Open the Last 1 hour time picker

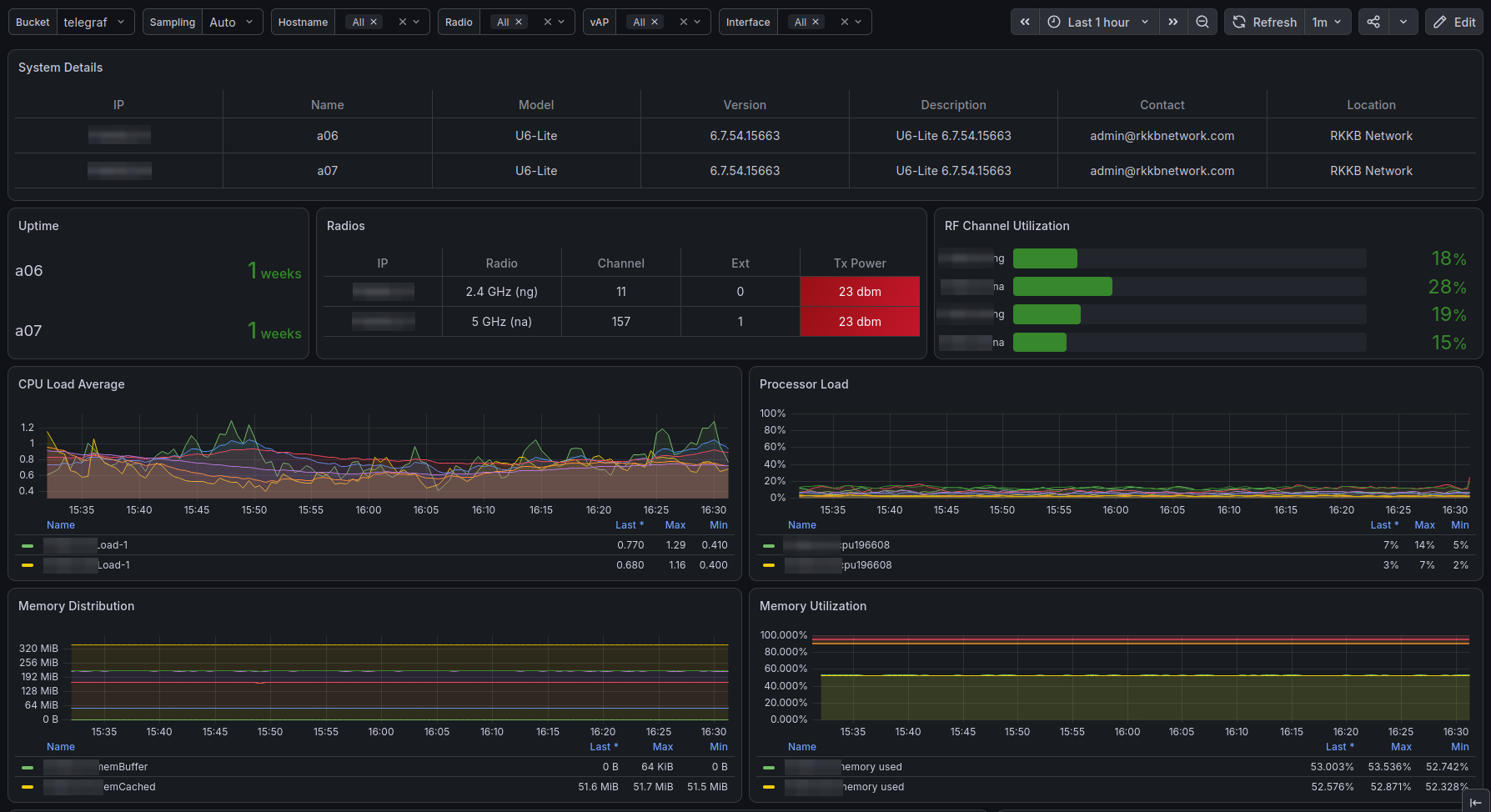1099,23
